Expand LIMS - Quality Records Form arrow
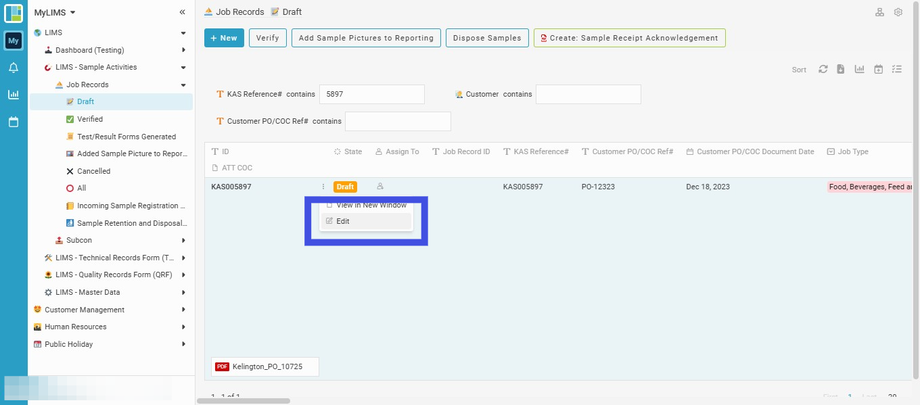This screenshot has height=405, width=920. click(183, 275)
